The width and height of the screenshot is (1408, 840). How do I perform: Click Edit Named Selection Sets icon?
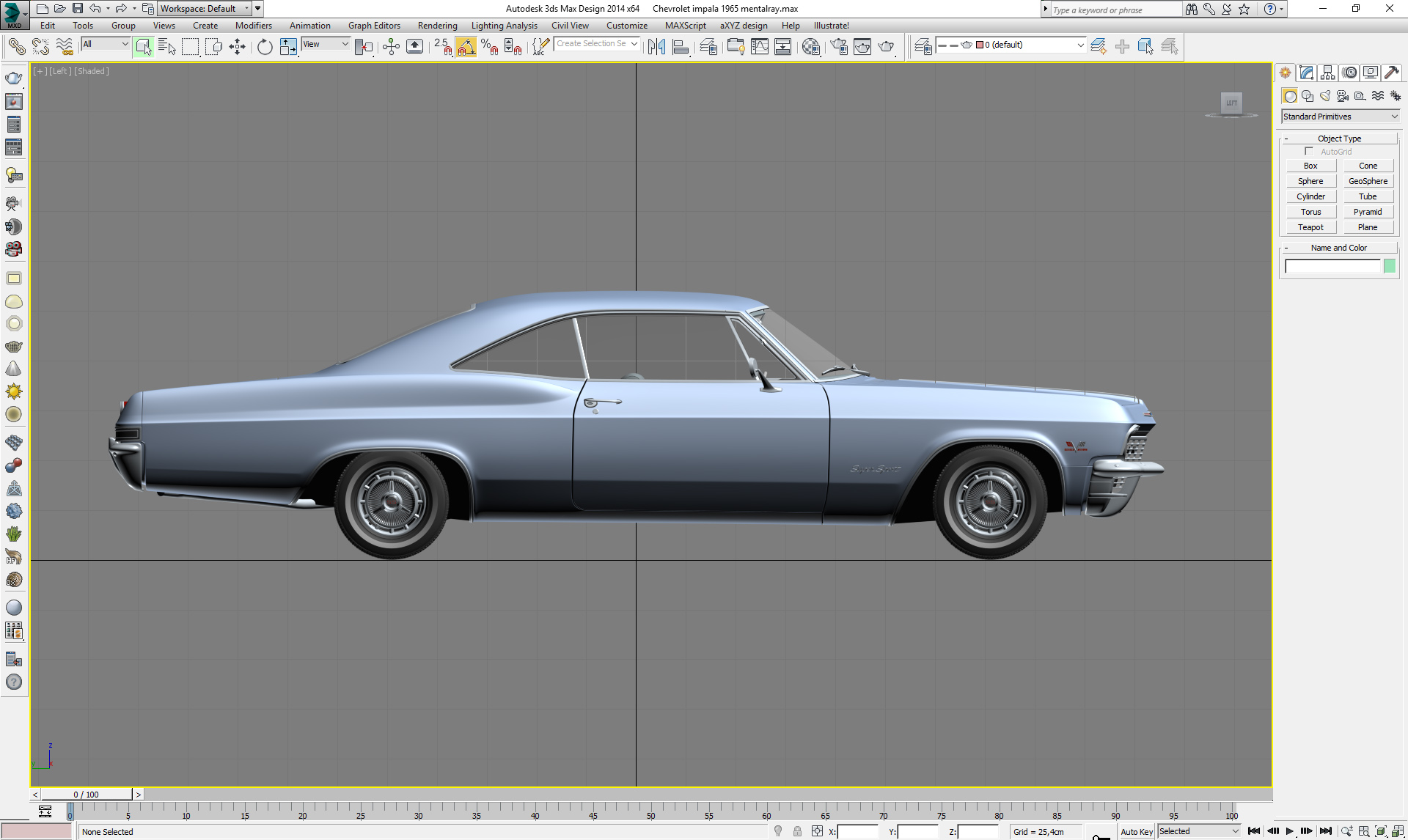click(540, 47)
